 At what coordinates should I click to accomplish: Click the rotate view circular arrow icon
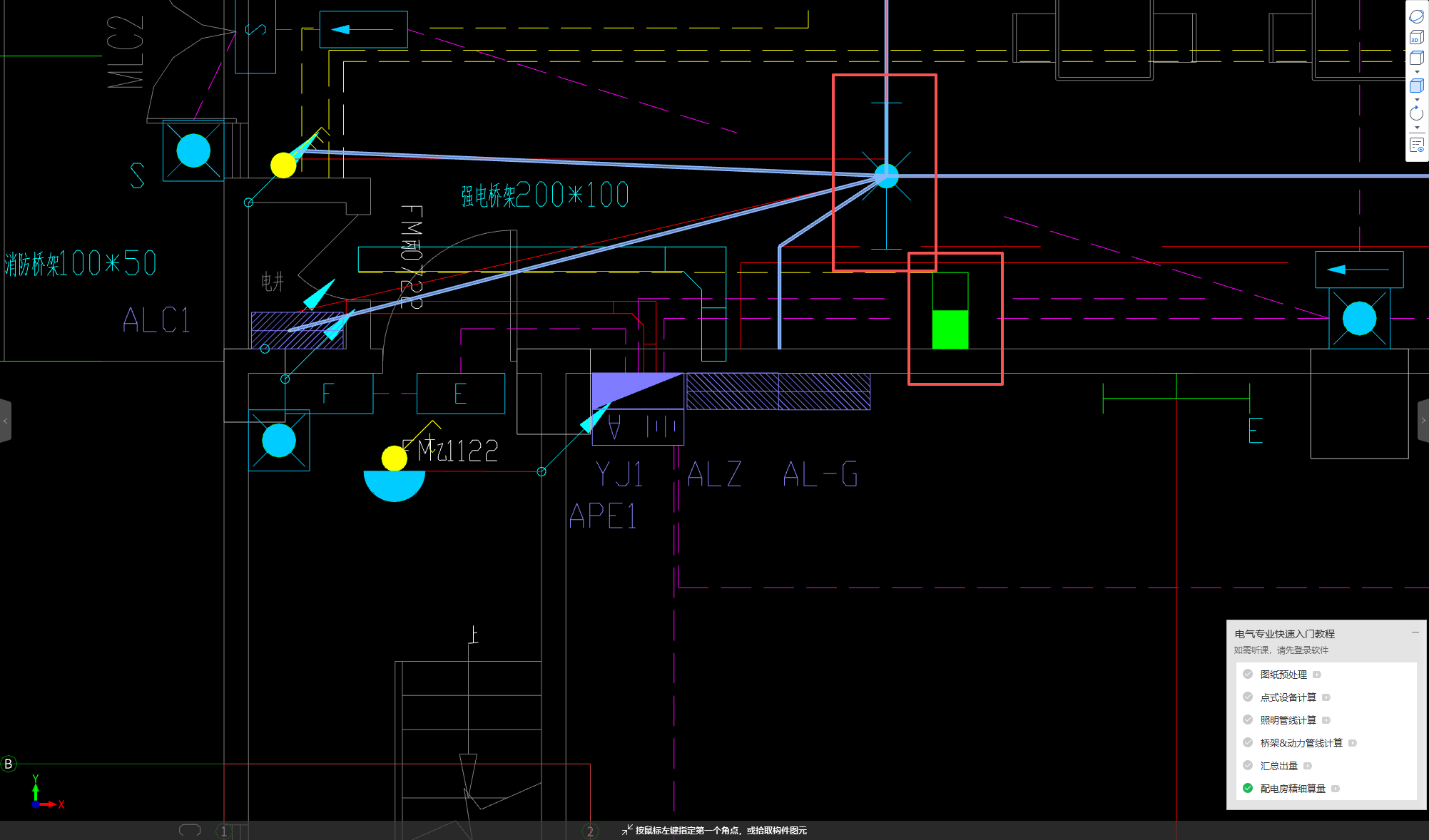coord(1416,113)
